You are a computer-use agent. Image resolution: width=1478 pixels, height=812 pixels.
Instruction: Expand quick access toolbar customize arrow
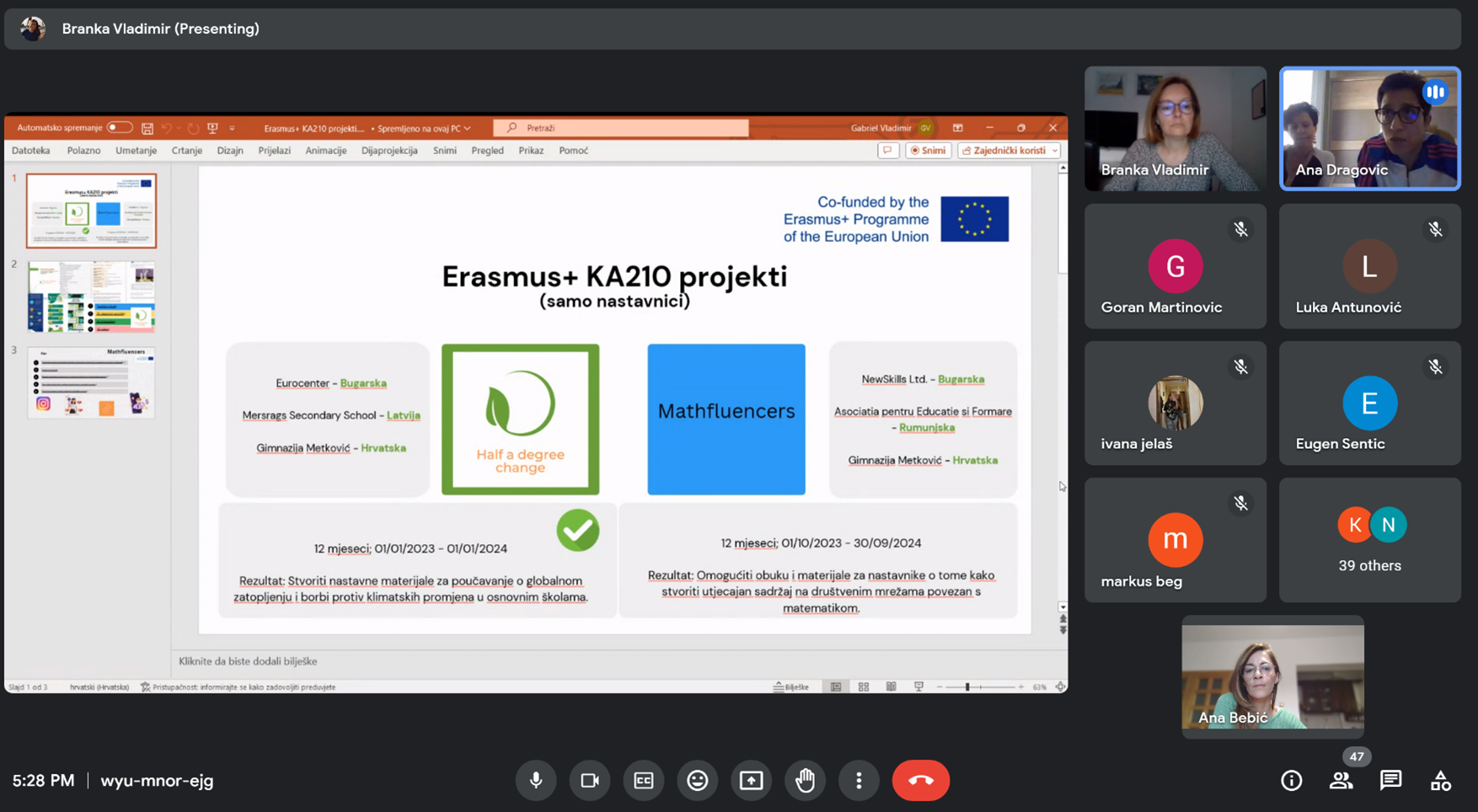(x=232, y=128)
